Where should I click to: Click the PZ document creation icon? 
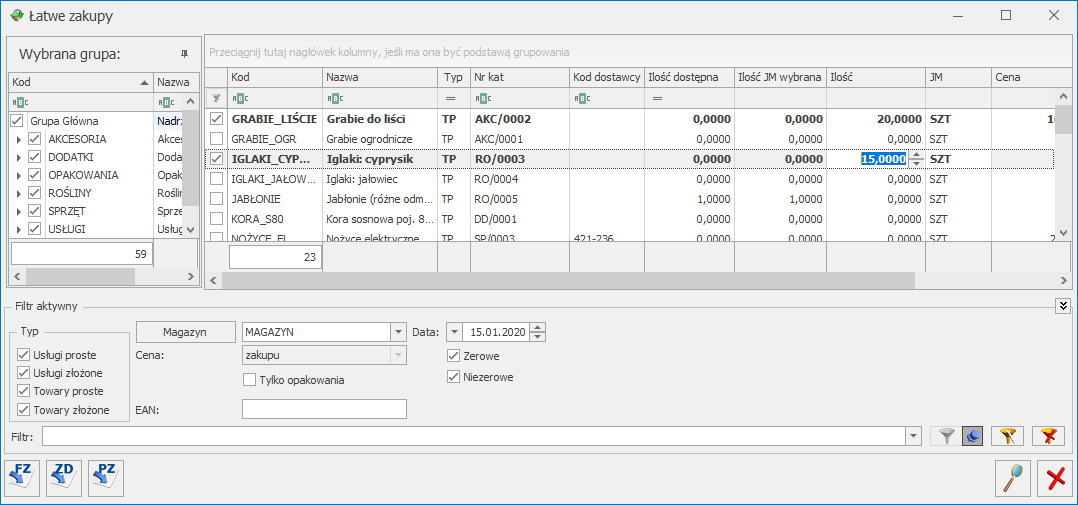(106, 477)
